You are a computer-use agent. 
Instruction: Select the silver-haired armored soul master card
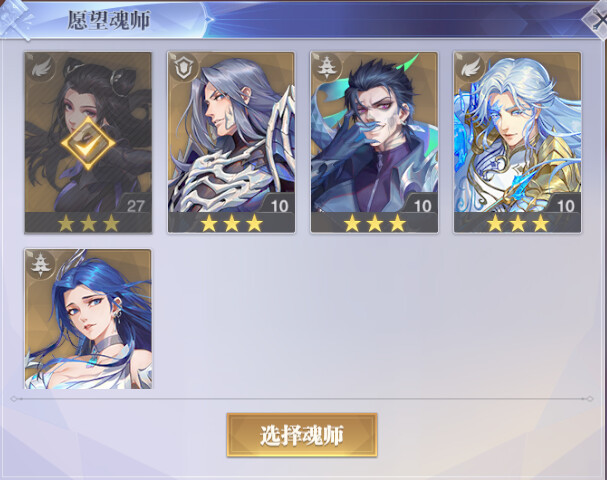click(x=231, y=142)
